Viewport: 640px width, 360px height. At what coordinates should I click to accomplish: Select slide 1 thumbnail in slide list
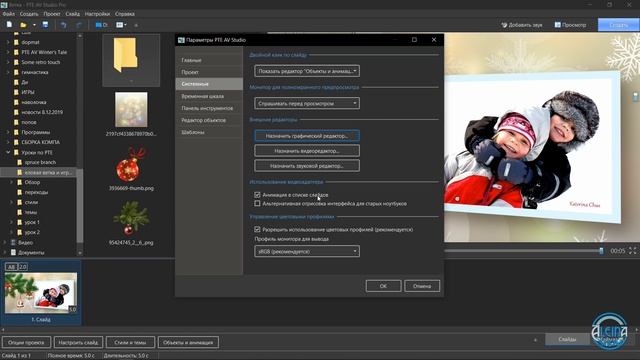41,293
